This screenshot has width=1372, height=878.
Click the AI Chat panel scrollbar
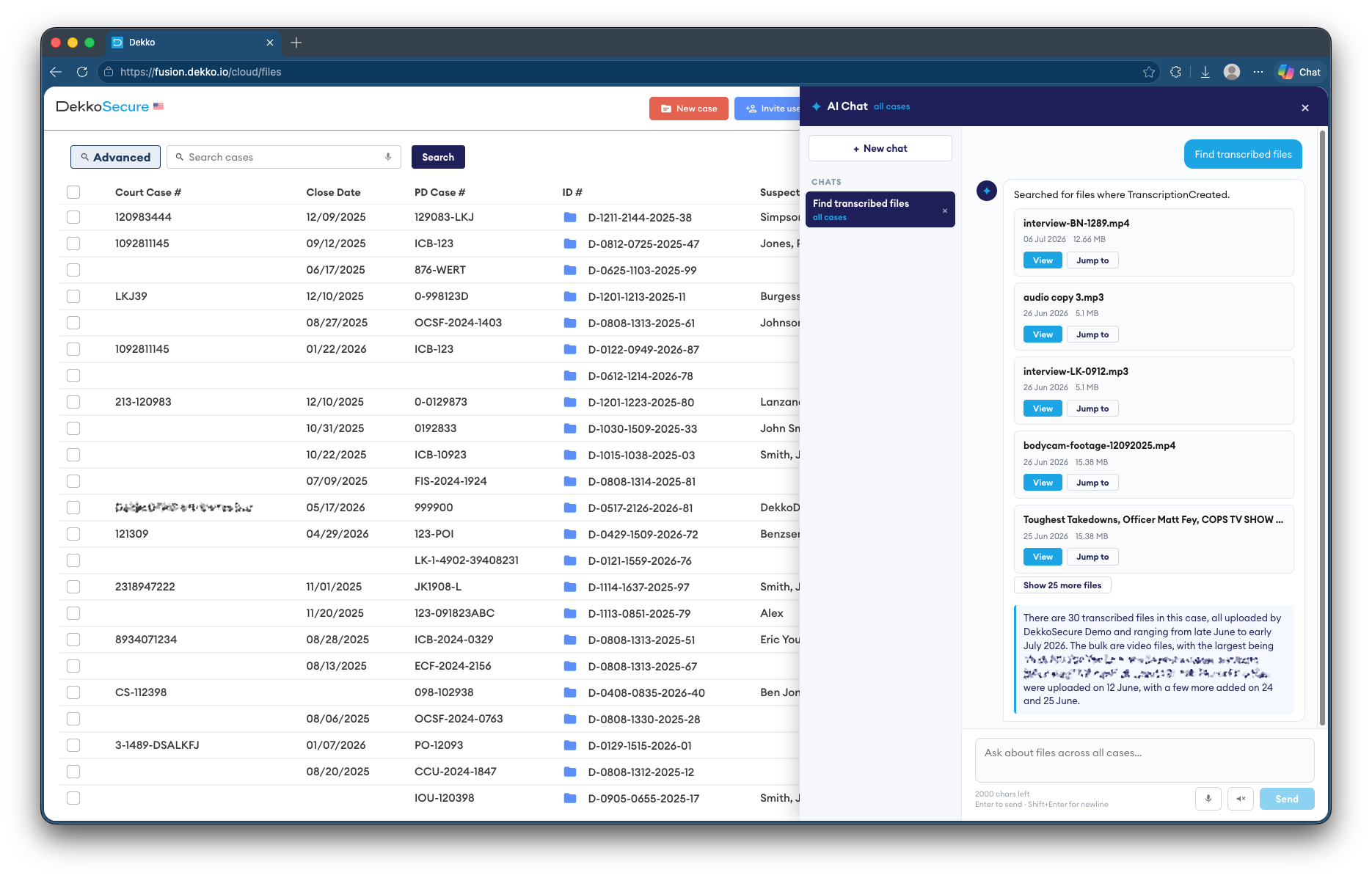1322,428
